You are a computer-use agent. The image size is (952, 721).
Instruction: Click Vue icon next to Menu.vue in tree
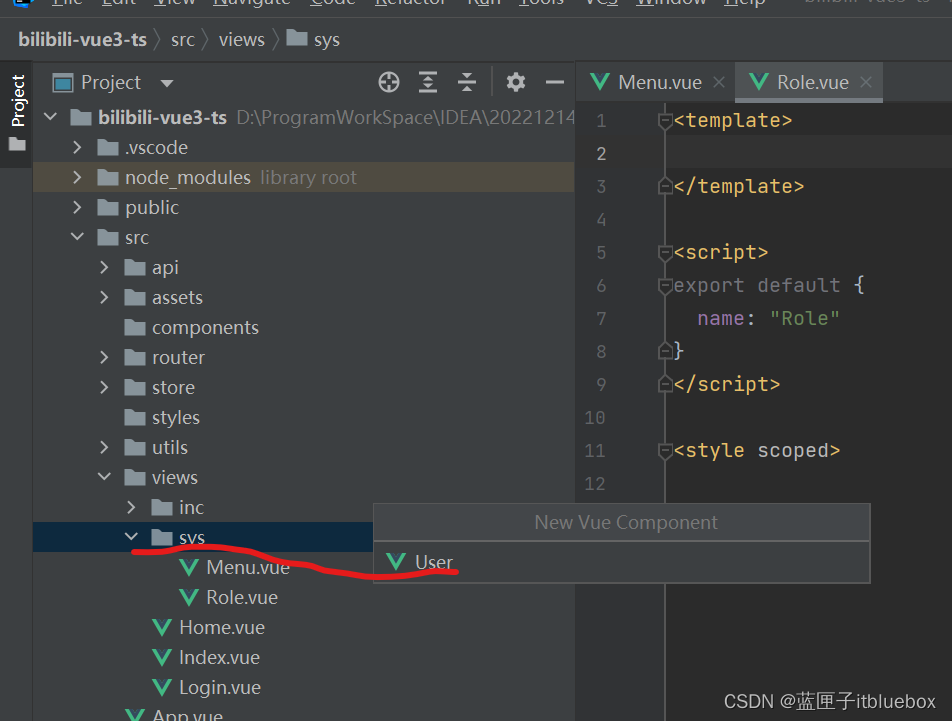coord(189,567)
